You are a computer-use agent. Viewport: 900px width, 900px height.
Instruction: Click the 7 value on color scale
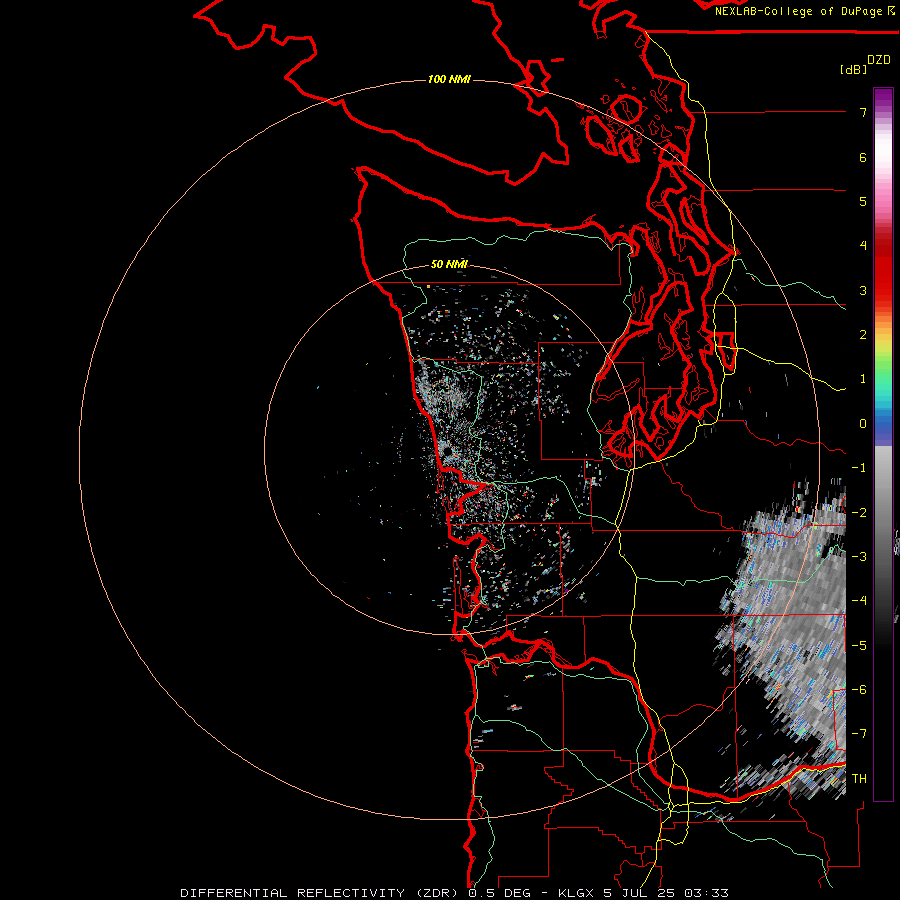(863, 112)
